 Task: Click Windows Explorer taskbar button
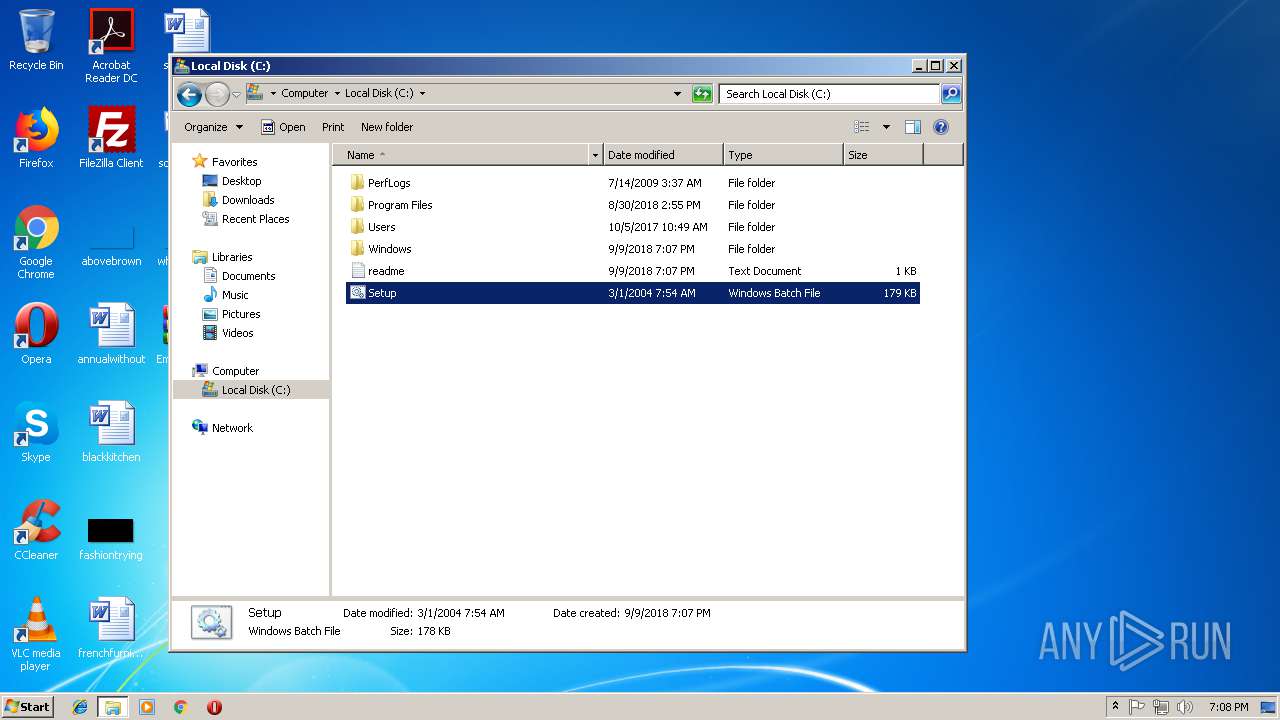113,707
